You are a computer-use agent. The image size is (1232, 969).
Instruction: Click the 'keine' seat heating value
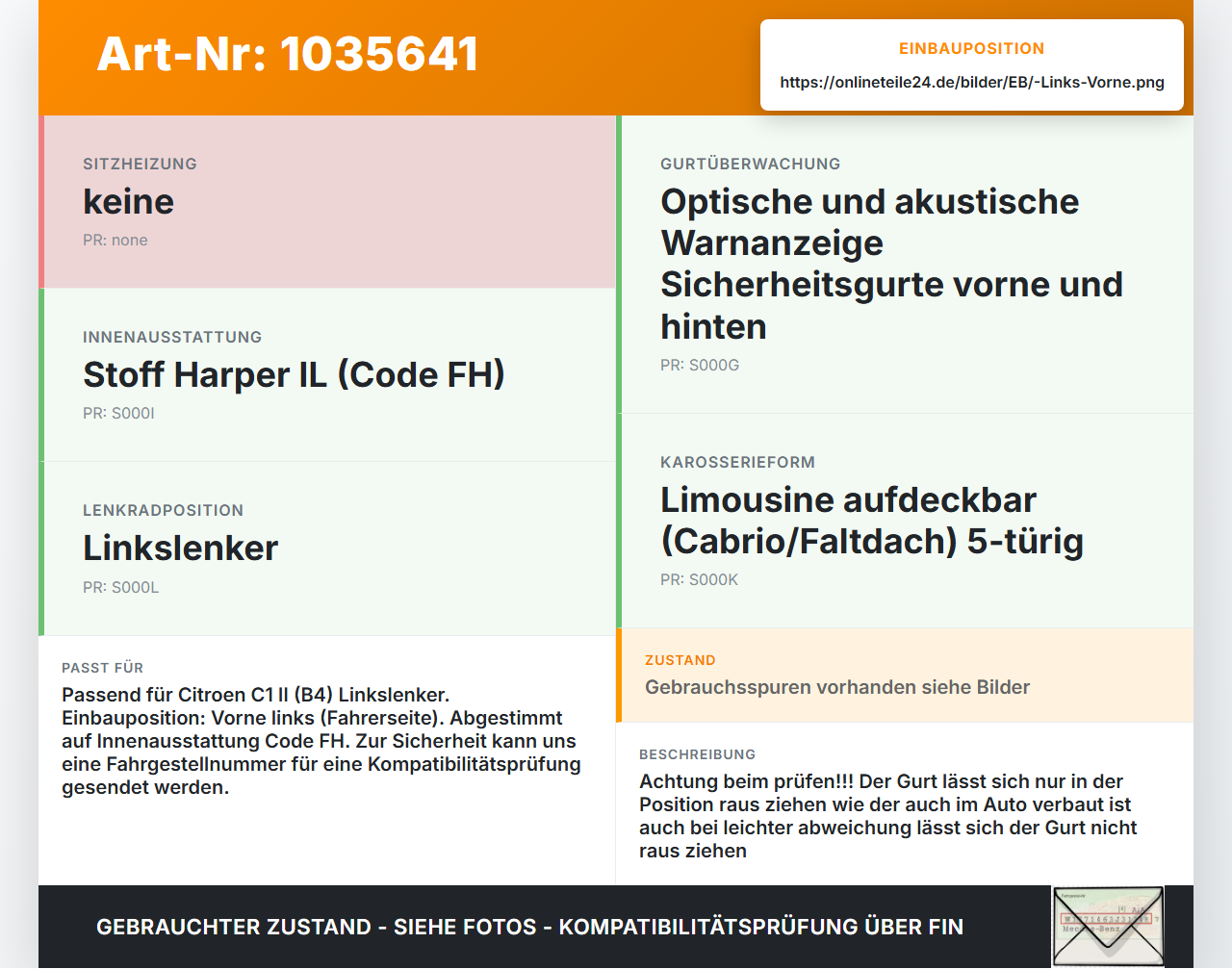point(128,201)
